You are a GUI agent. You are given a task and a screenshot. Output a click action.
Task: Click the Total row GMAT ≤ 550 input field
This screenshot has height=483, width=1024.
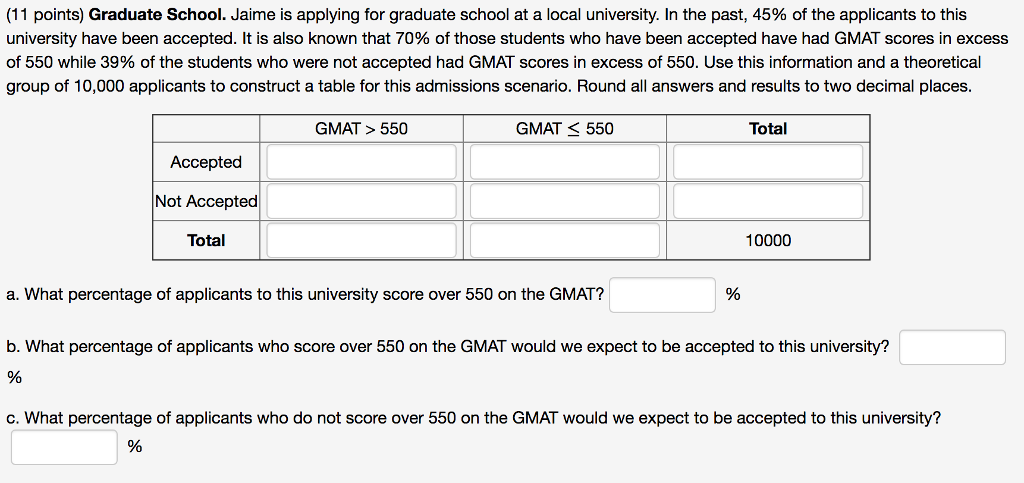coord(565,240)
